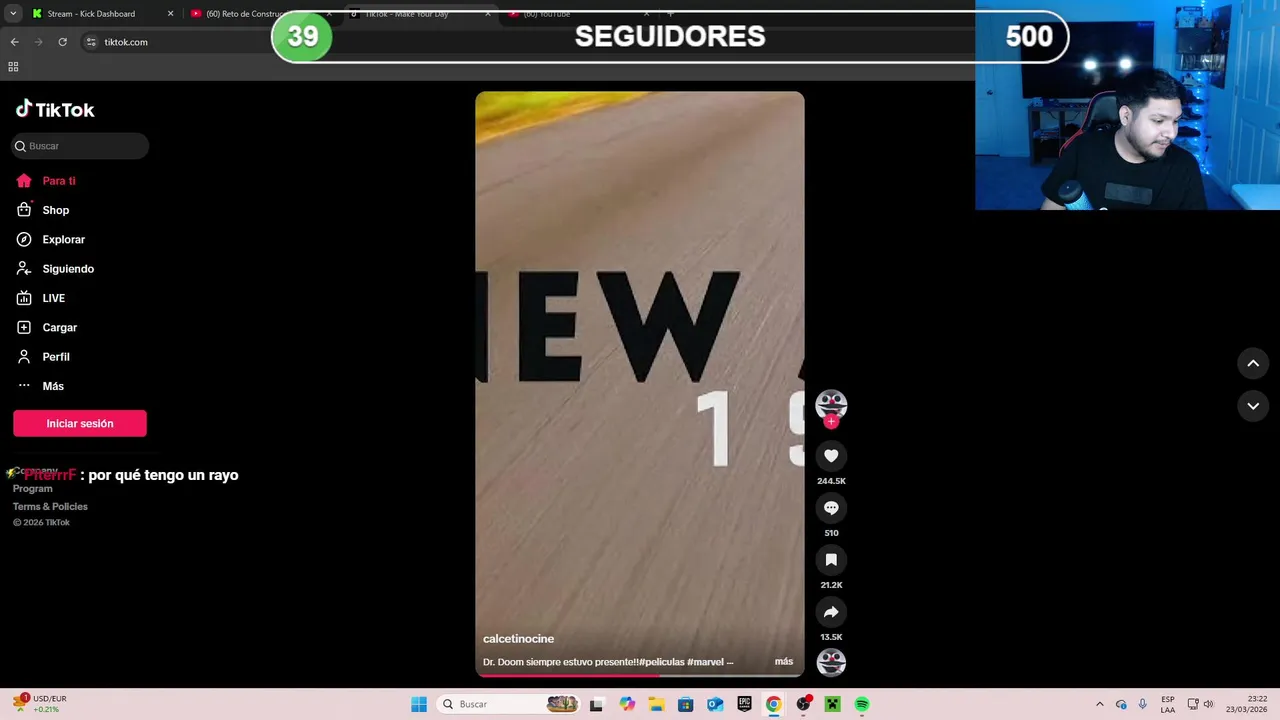The image size is (1280, 720).
Task: Save the video with the bookmark icon
Action: tap(831, 560)
